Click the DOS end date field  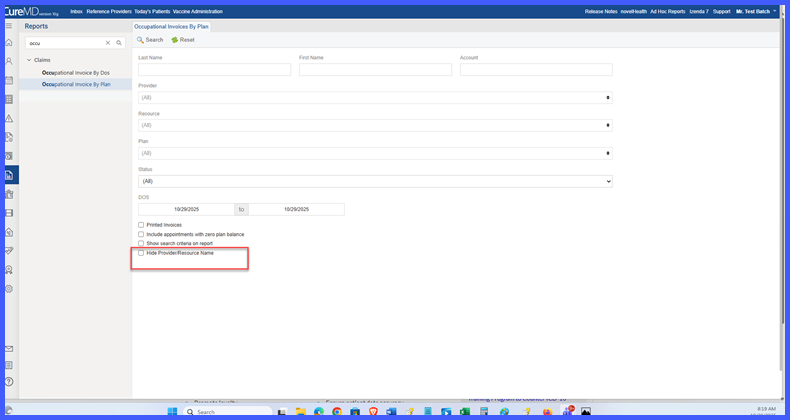coord(297,209)
